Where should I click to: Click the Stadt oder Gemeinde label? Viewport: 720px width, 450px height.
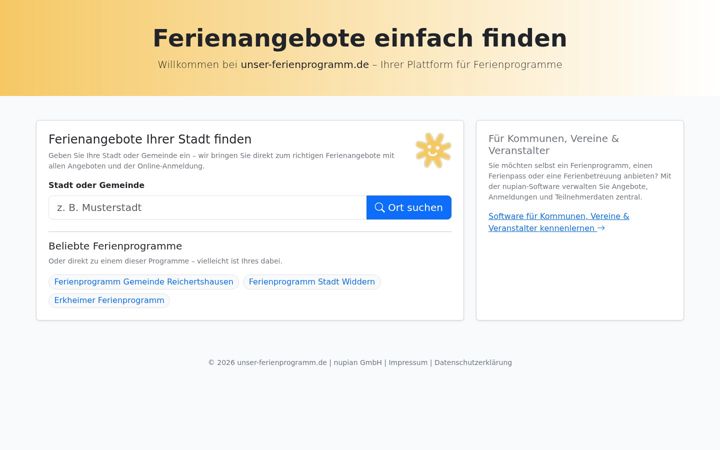(x=96, y=185)
